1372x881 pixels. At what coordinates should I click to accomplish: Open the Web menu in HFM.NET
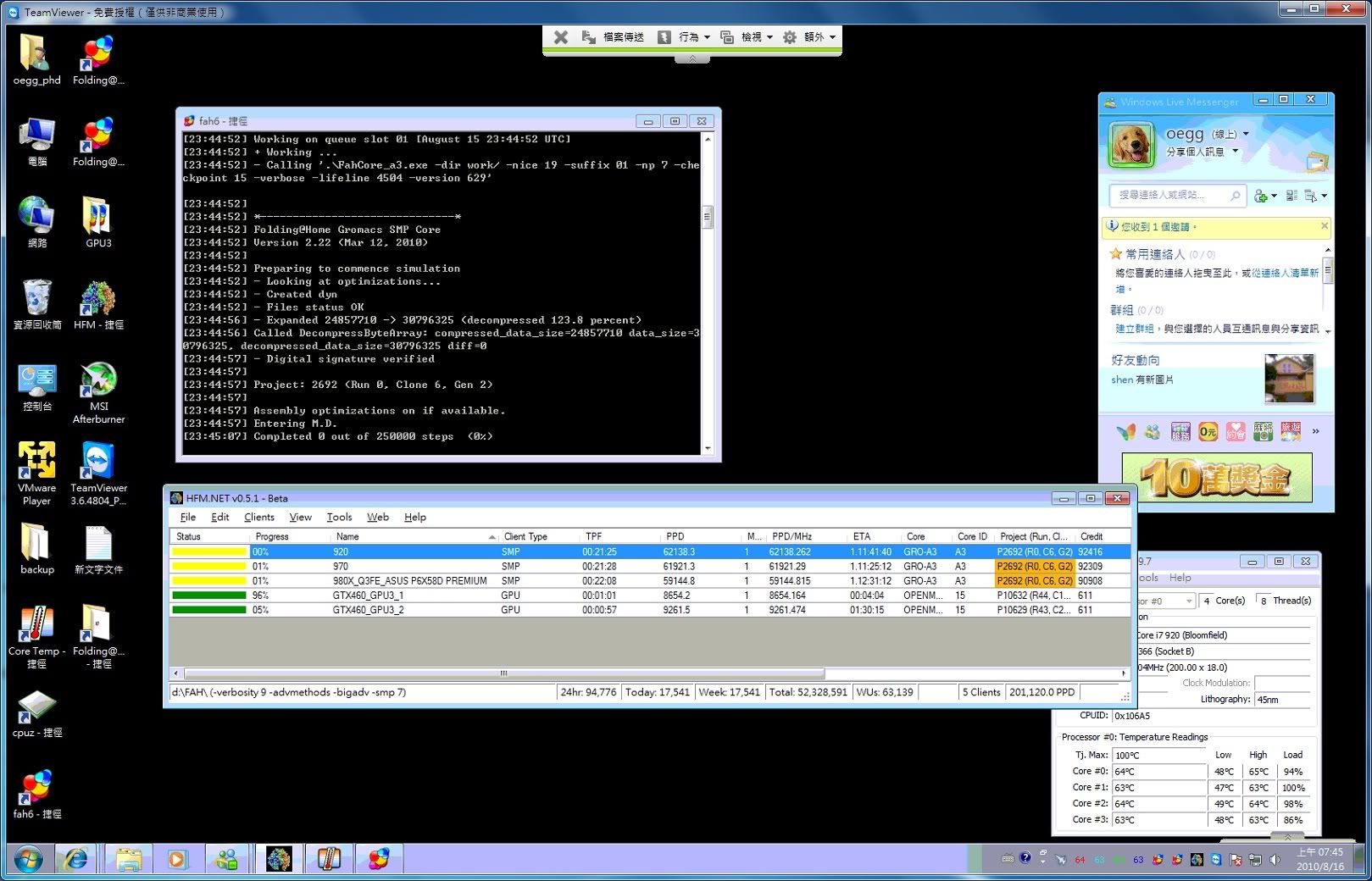[378, 518]
